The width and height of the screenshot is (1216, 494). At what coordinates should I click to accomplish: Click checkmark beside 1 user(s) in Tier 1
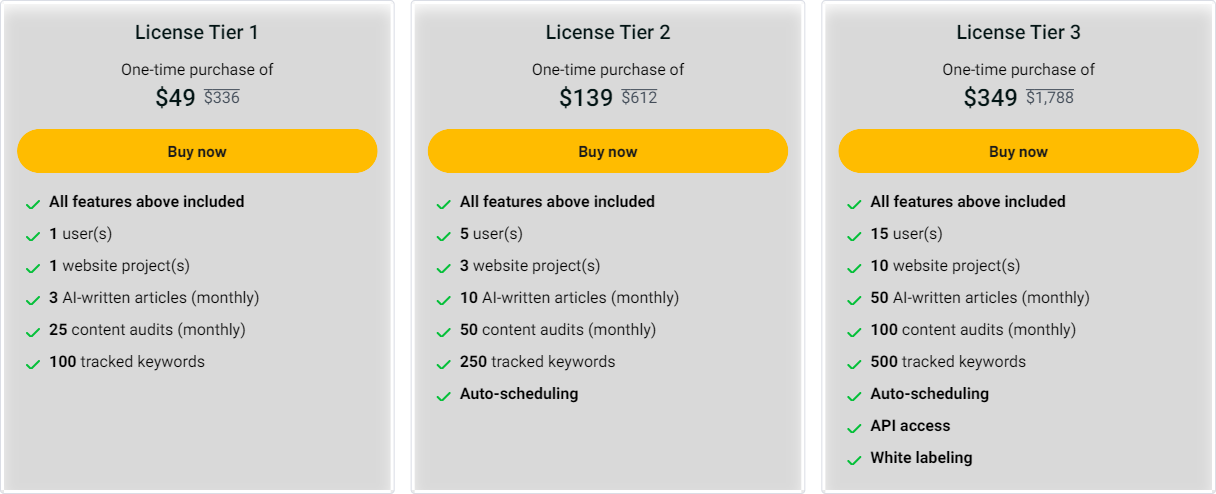(33, 237)
